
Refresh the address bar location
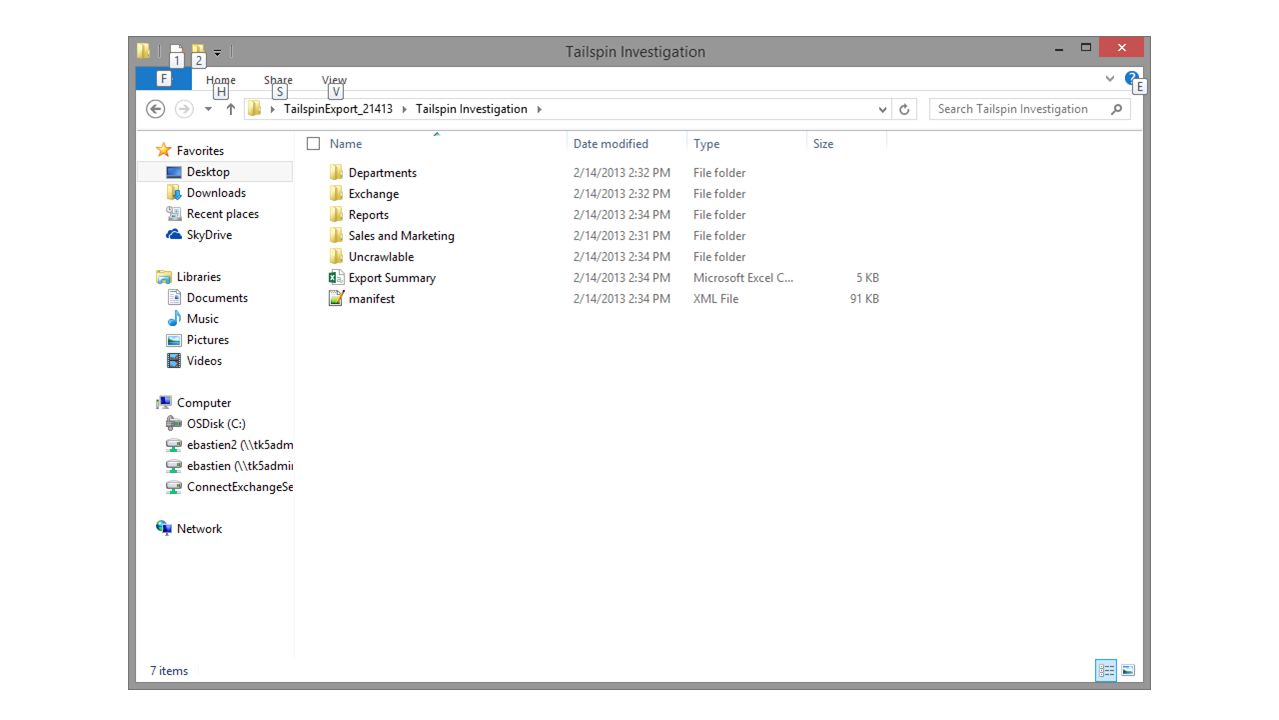click(905, 109)
